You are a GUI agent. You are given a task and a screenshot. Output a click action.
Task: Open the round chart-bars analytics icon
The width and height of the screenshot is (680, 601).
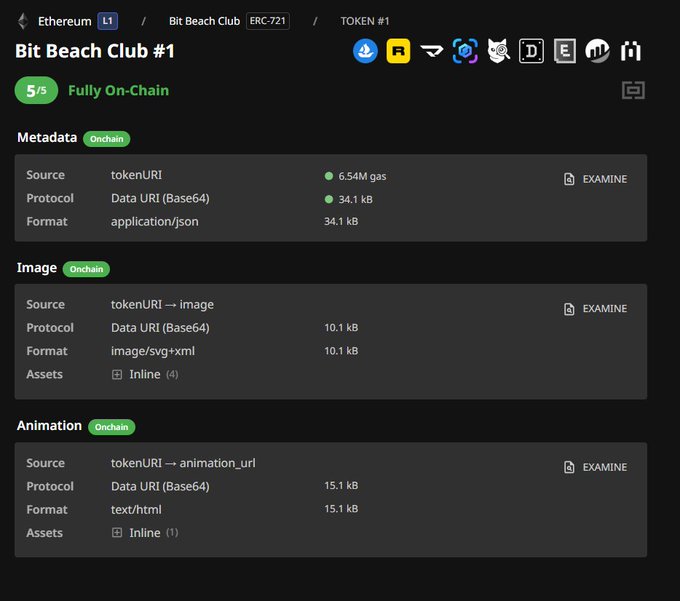click(598, 51)
